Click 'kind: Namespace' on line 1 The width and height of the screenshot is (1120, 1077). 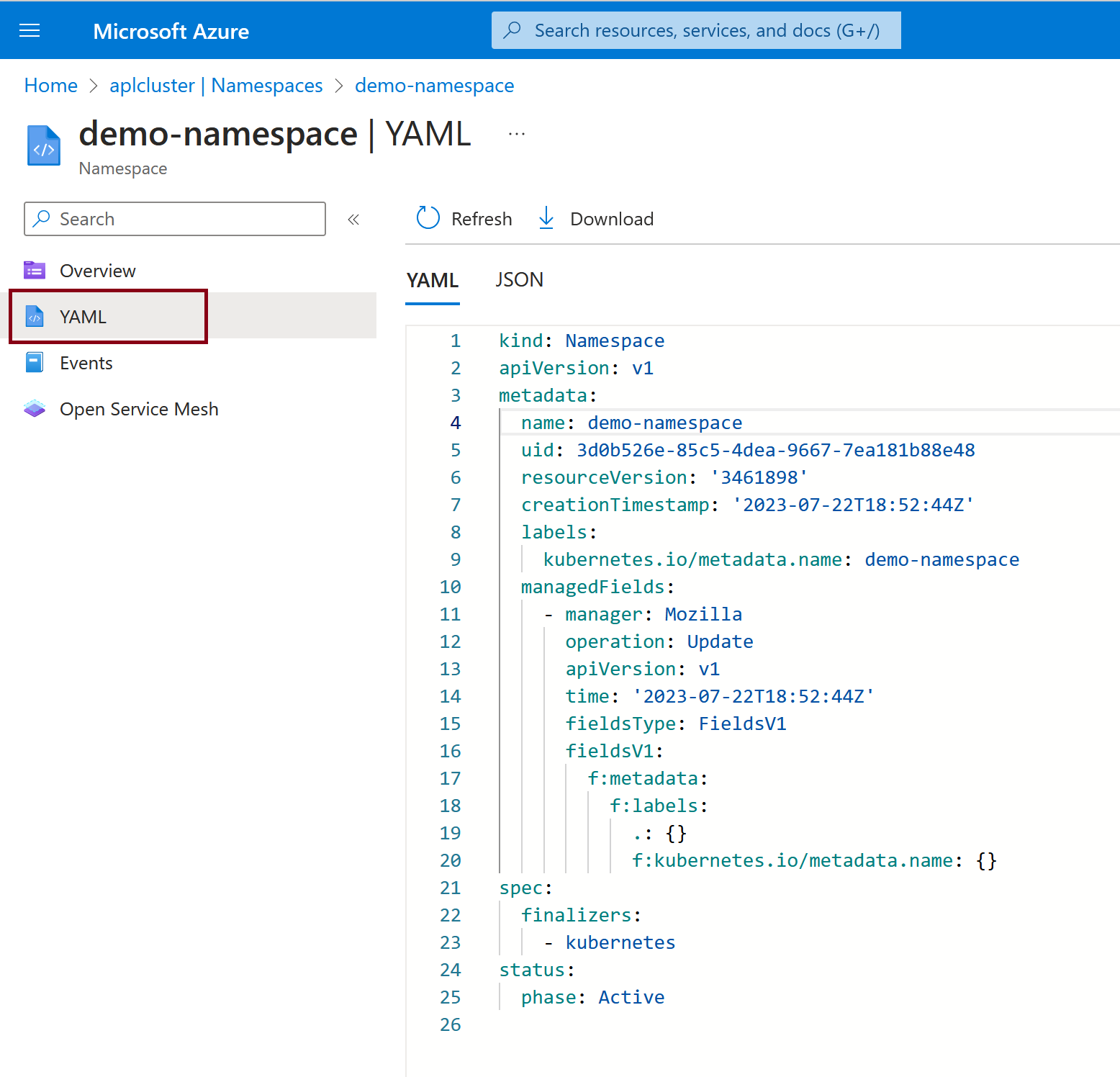(582, 341)
